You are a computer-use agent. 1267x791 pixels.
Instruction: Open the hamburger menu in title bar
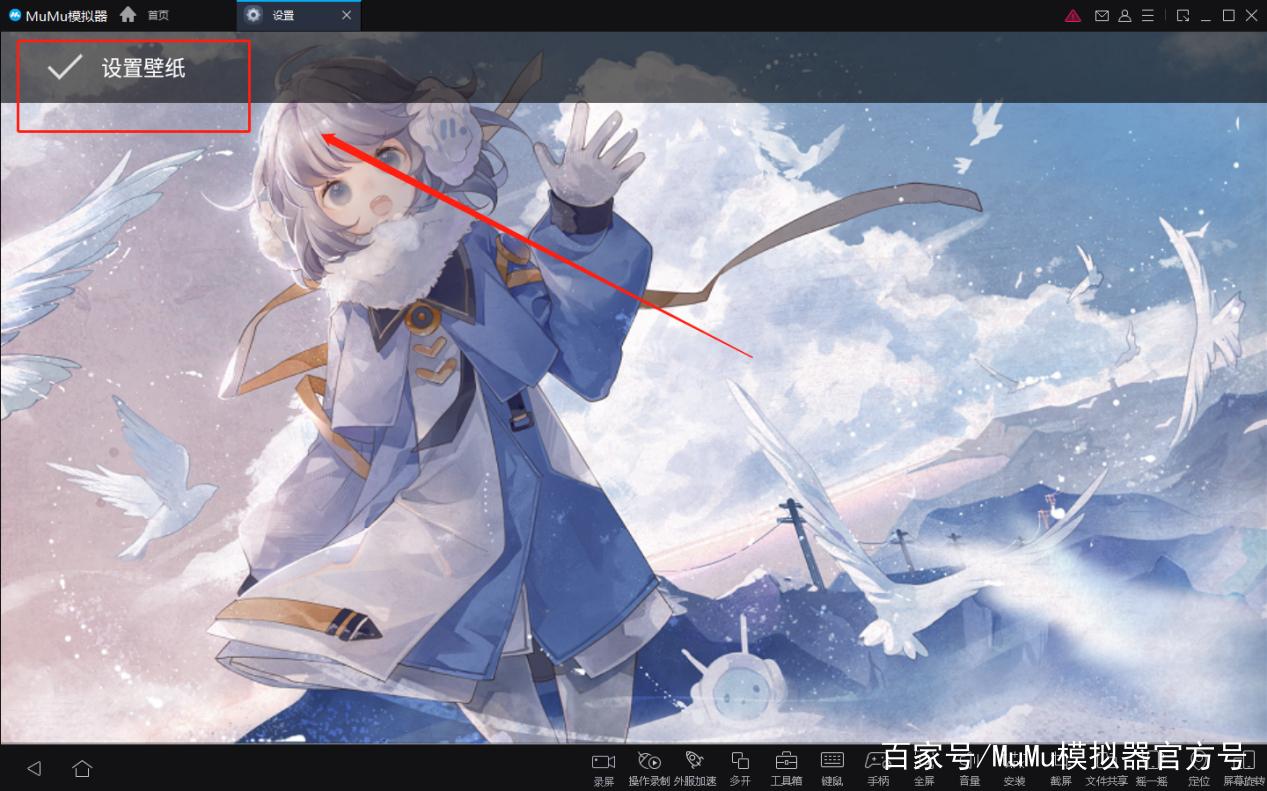(1148, 15)
